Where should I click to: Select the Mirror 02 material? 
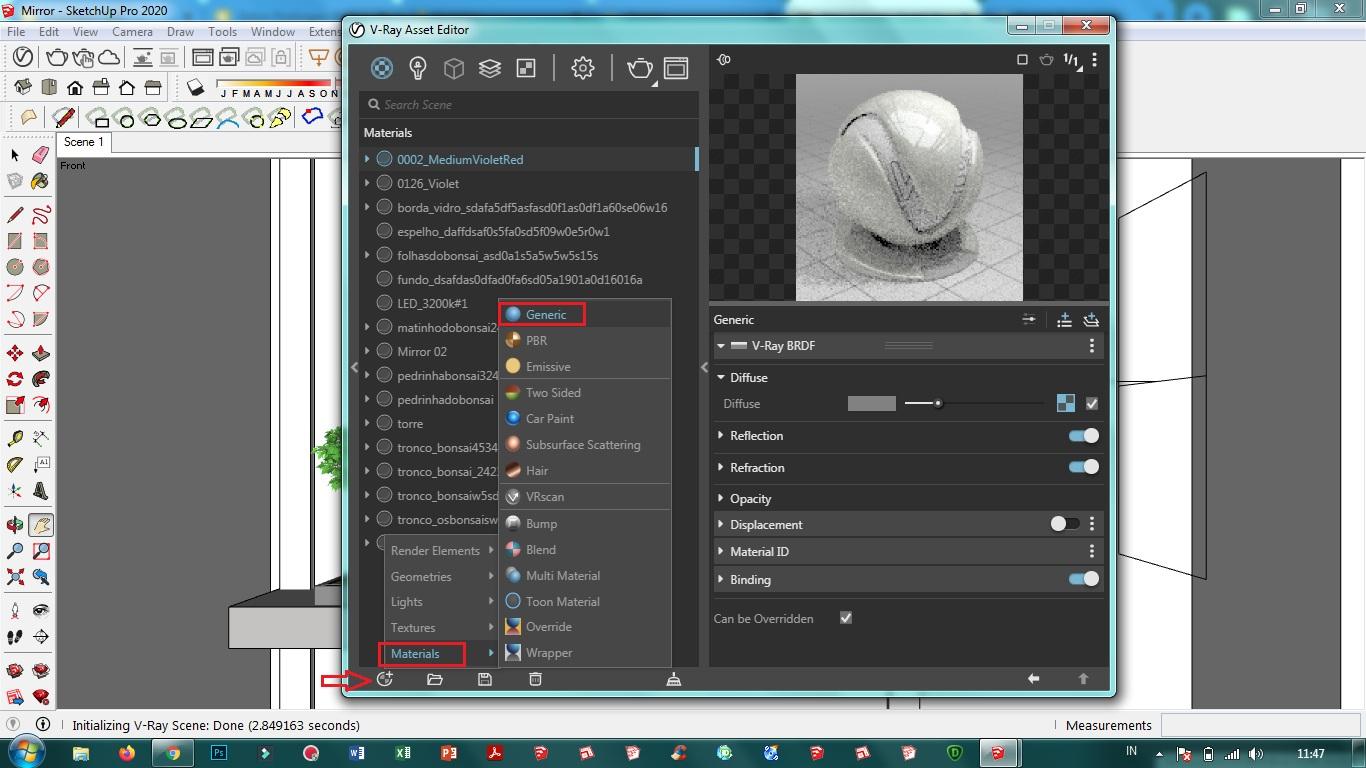tap(422, 352)
